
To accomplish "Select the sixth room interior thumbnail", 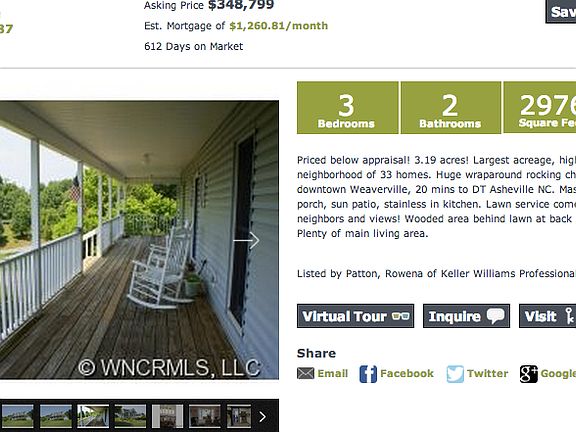I will click(x=205, y=416).
